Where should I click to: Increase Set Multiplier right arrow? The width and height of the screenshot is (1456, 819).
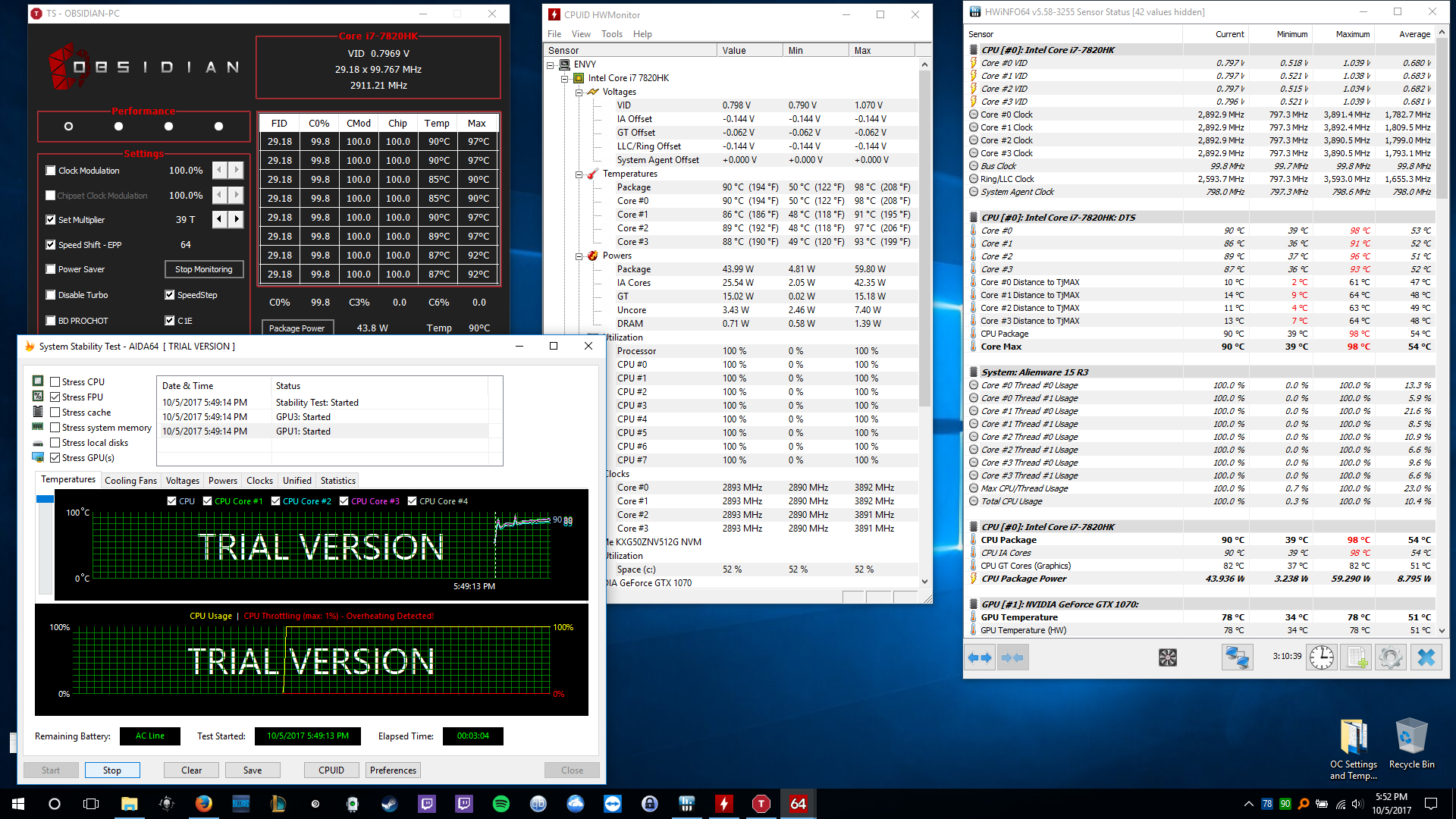coord(236,219)
